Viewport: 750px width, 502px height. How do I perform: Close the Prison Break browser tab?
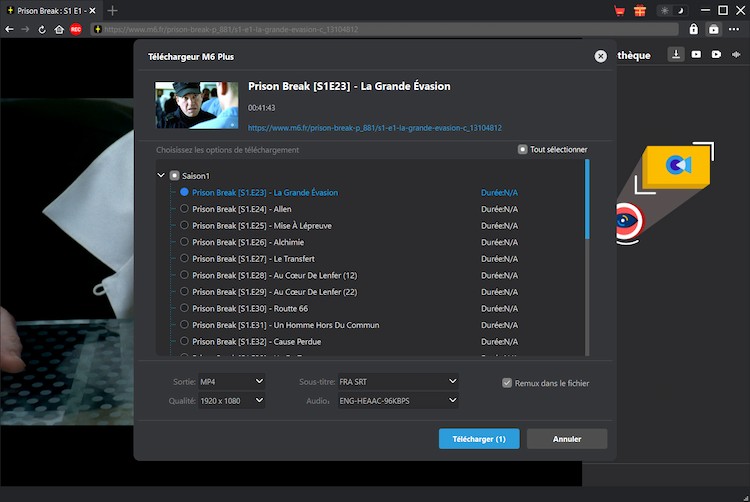(92, 11)
